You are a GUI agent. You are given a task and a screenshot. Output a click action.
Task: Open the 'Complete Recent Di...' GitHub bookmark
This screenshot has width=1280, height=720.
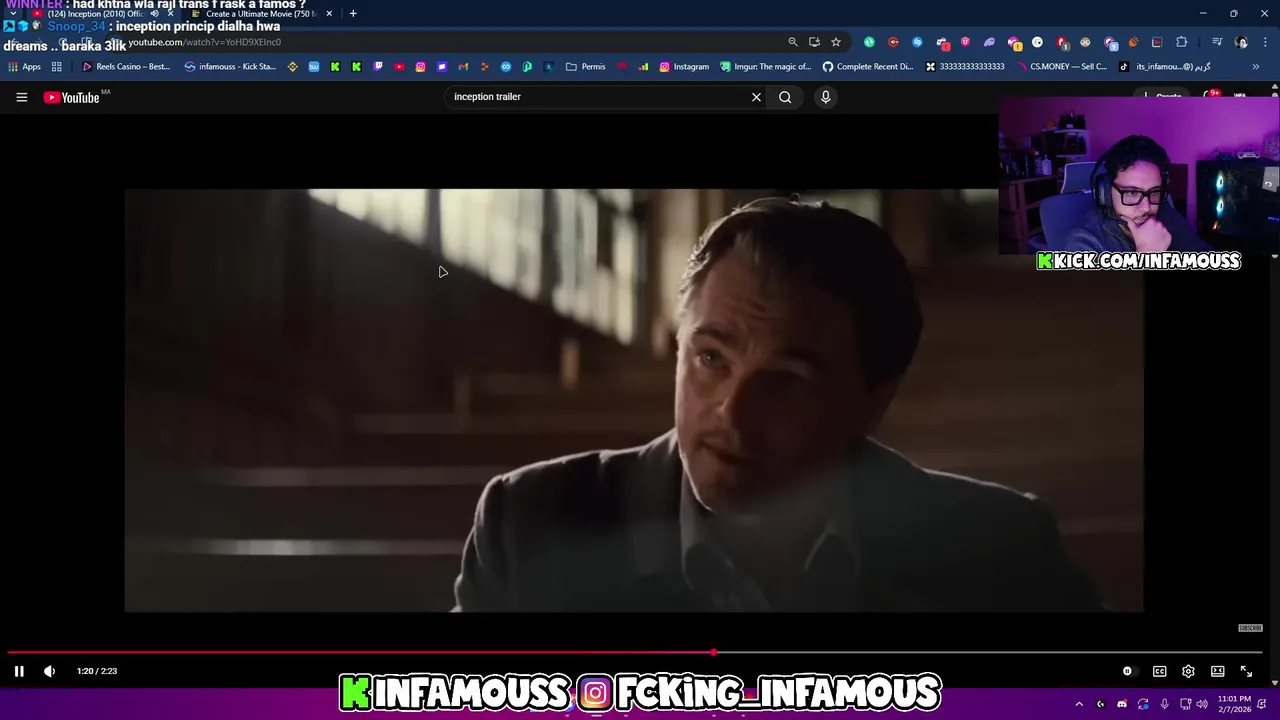868,67
